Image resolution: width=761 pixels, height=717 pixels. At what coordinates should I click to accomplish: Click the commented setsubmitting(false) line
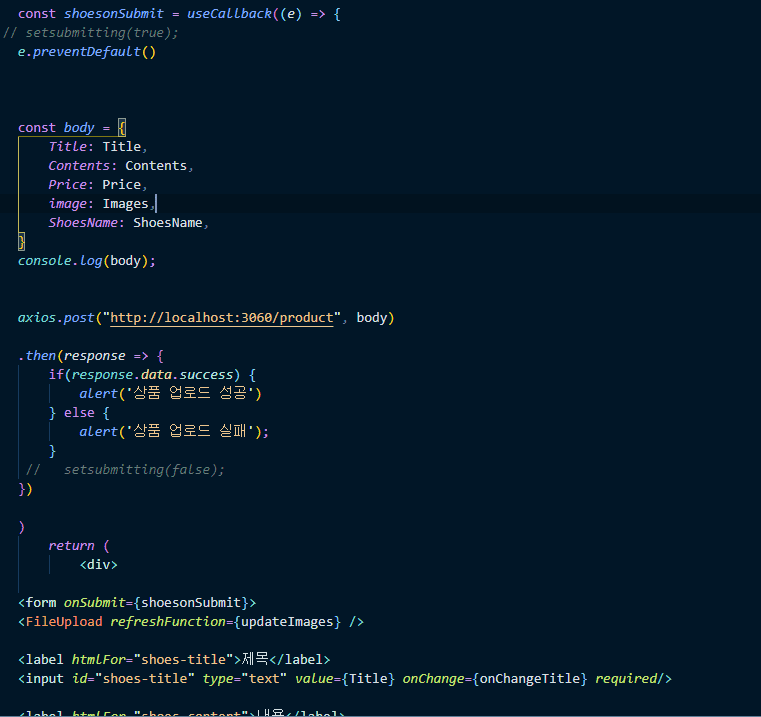pyautogui.click(x=125, y=470)
